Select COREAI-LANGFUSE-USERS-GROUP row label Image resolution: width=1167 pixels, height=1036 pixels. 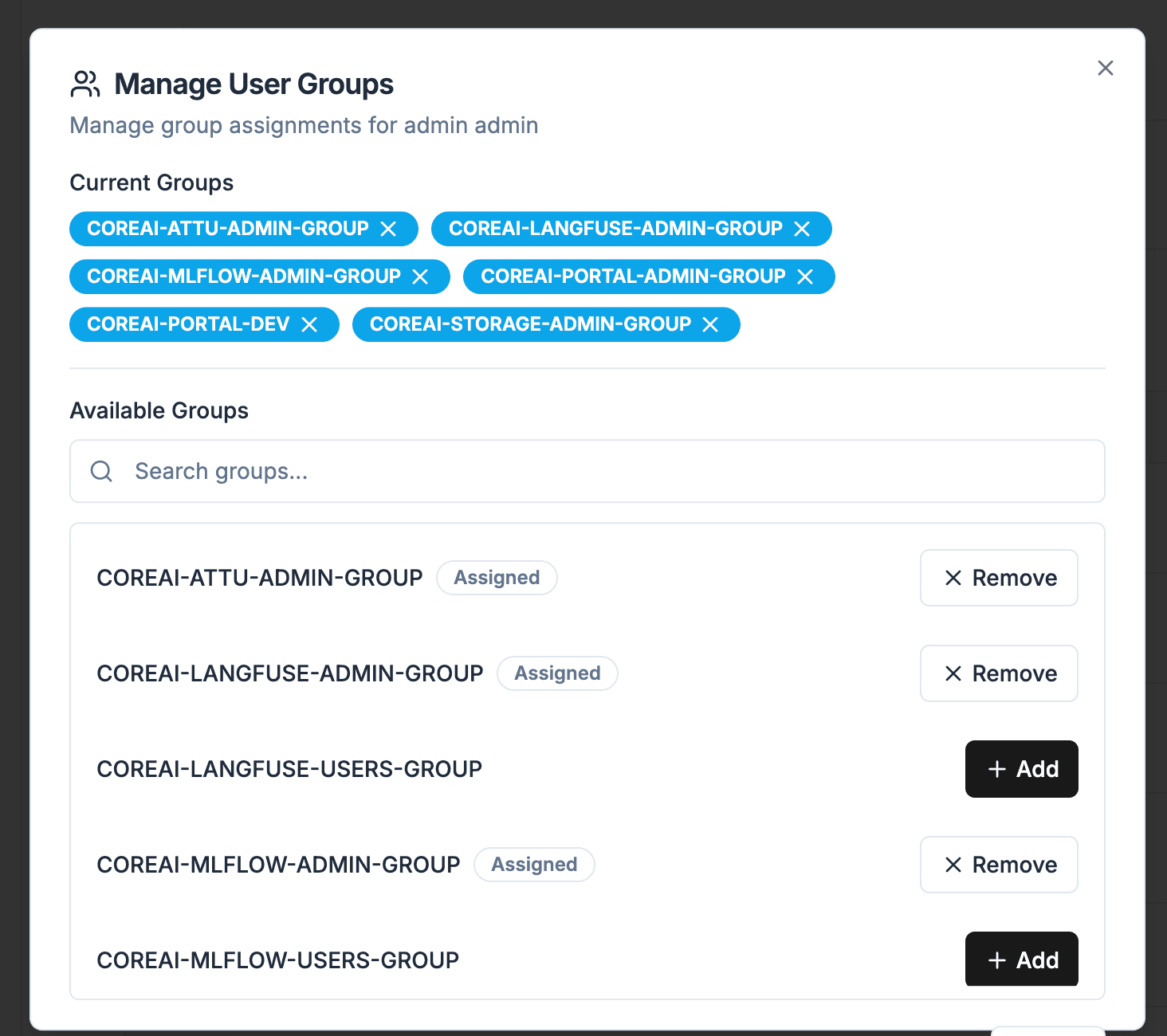pyautogui.click(x=289, y=769)
